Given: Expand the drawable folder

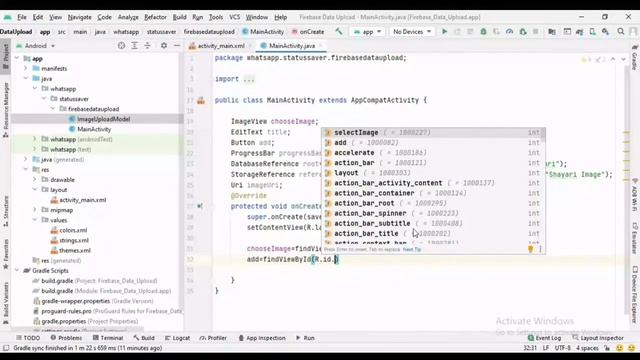Looking at the screenshot, I should point(35,180).
